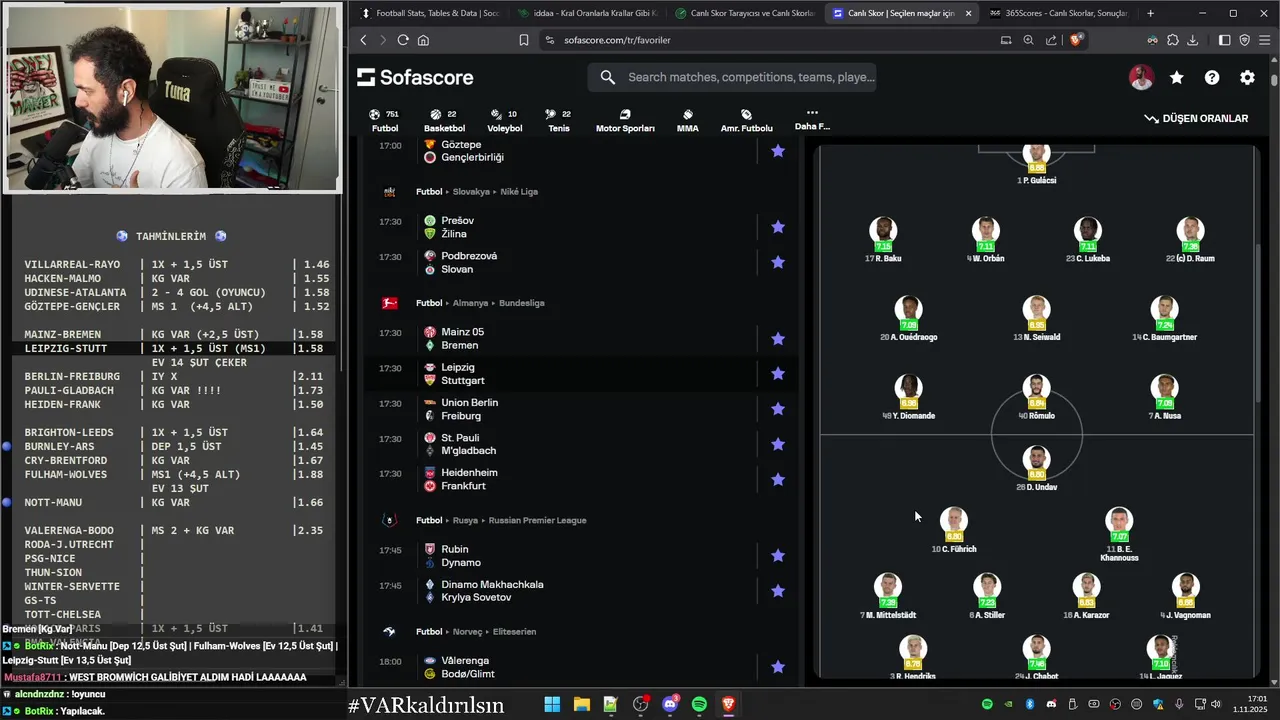Select the Basketbol sport category
Image resolution: width=1280 pixels, height=720 pixels.
pos(444,121)
